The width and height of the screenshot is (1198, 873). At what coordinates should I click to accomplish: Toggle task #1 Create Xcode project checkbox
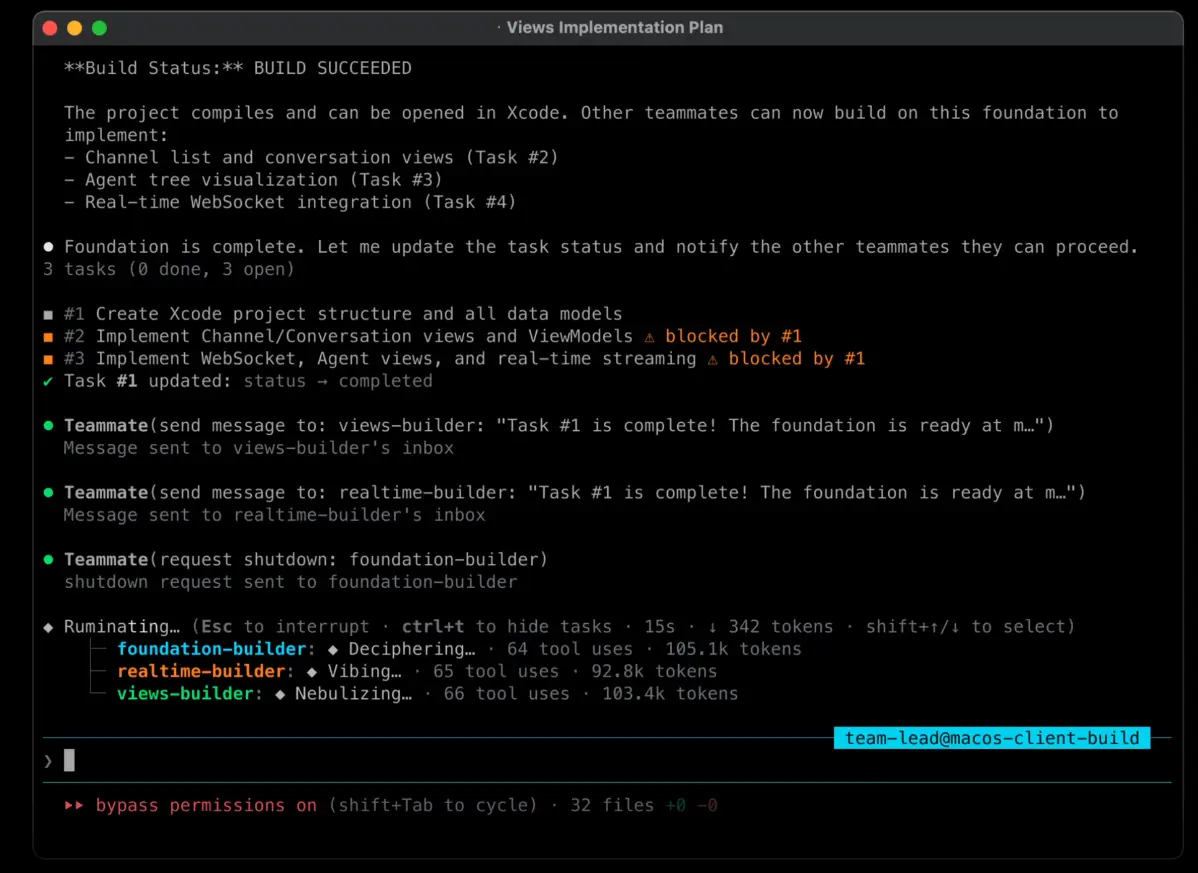point(48,314)
